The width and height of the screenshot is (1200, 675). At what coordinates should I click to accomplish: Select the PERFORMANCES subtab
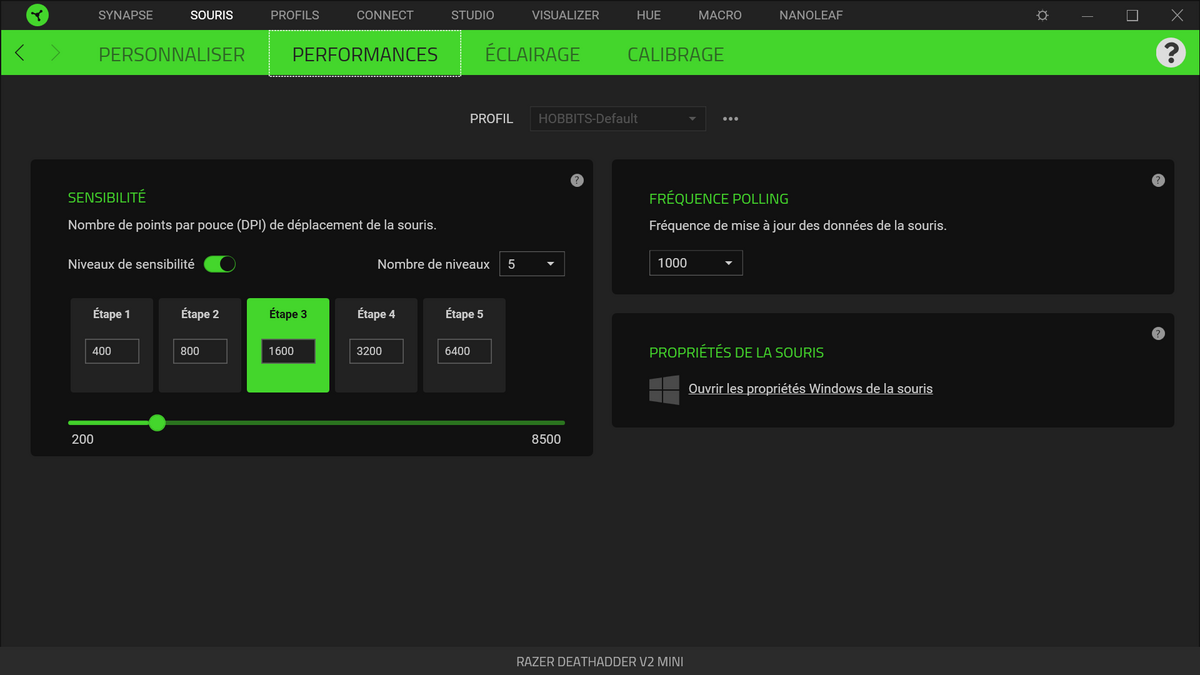coord(365,55)
